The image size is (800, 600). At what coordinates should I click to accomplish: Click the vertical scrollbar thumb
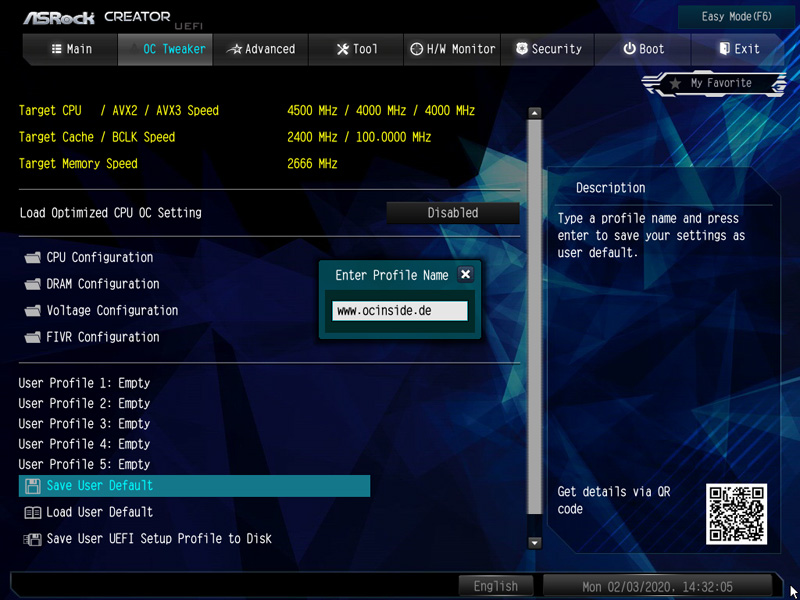pos(534,317)
